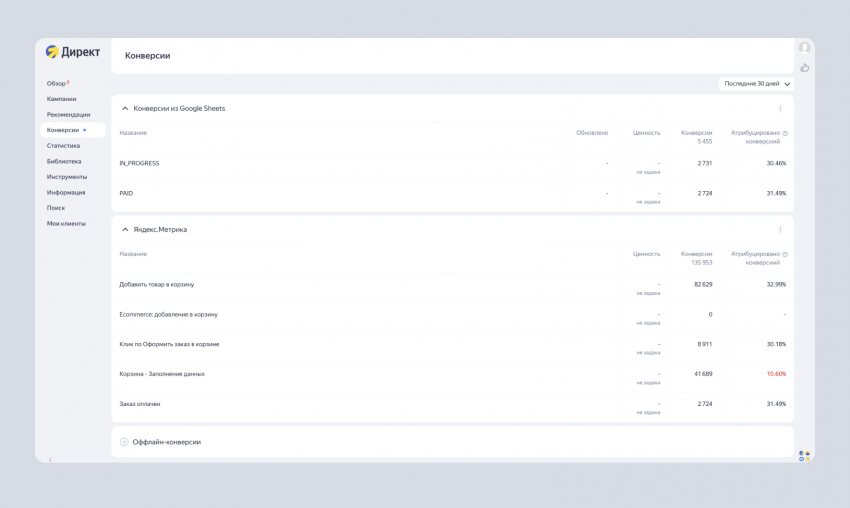This screenshot has height=508, width=850.
Task: Select Мои клиенты in the sidebar
Action: click(66, 223)
